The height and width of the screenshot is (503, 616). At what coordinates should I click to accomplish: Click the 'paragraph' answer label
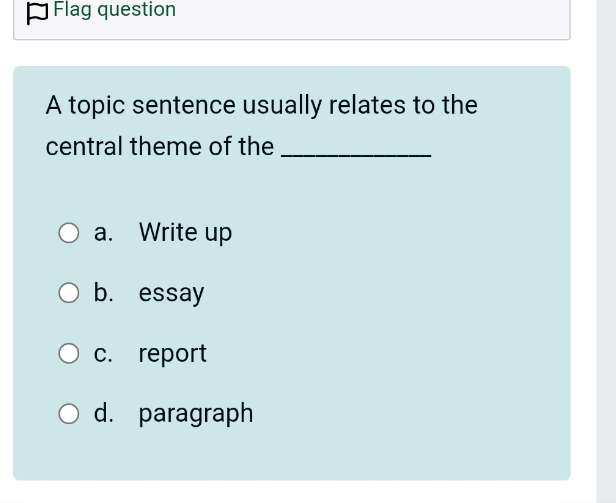(196, 414)
